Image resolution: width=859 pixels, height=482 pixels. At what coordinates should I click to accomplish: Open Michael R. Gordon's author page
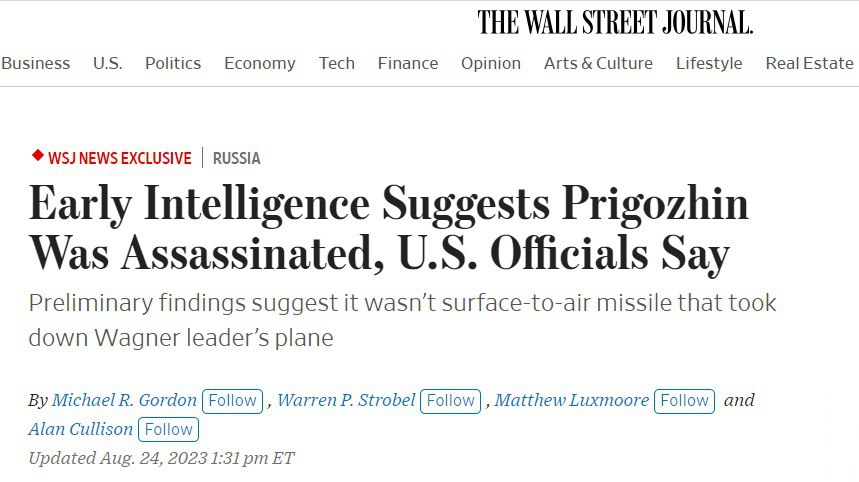124,400
